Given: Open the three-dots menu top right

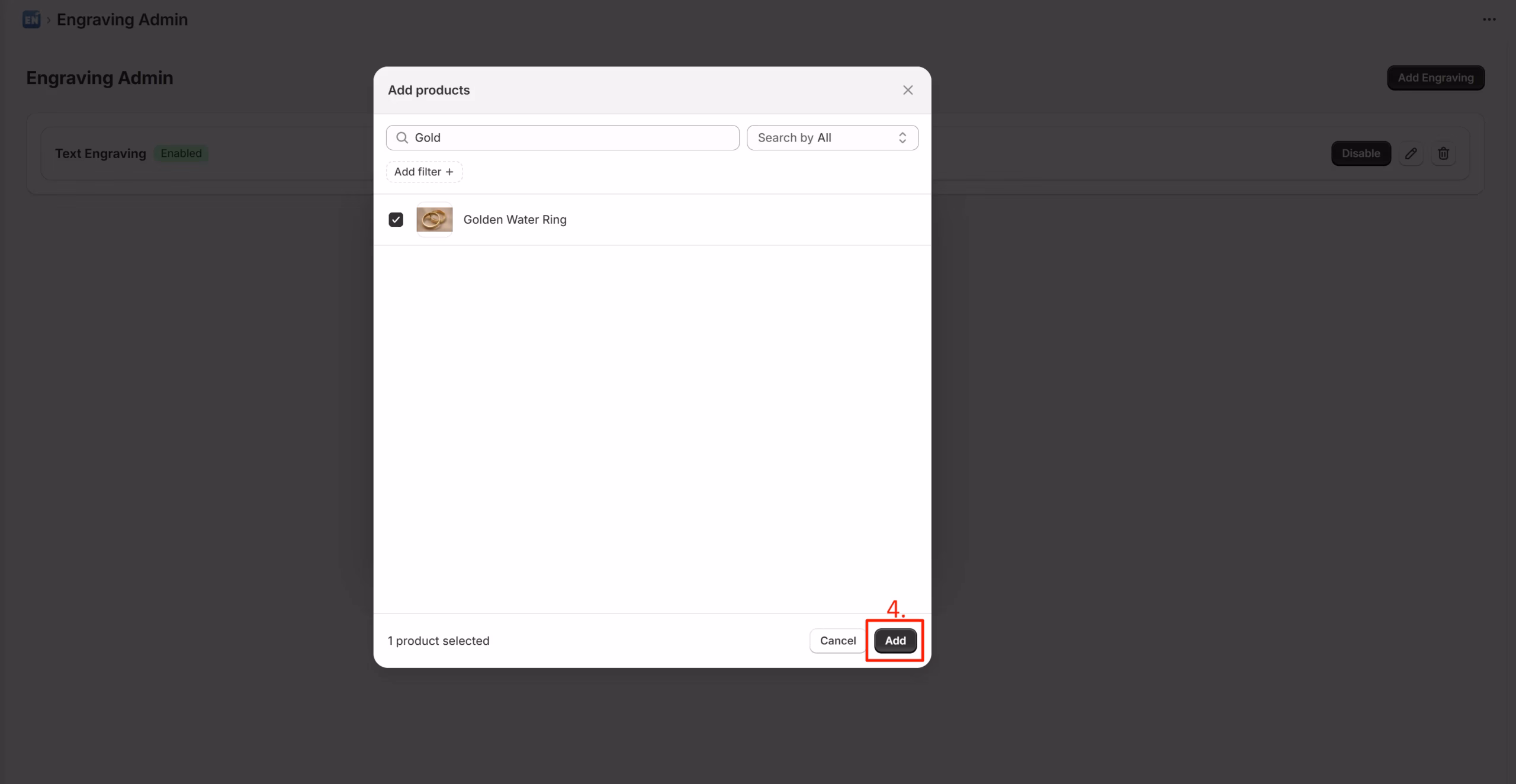Looking at the screenshot, I should pyautogui.click(x=1489, y=20).
